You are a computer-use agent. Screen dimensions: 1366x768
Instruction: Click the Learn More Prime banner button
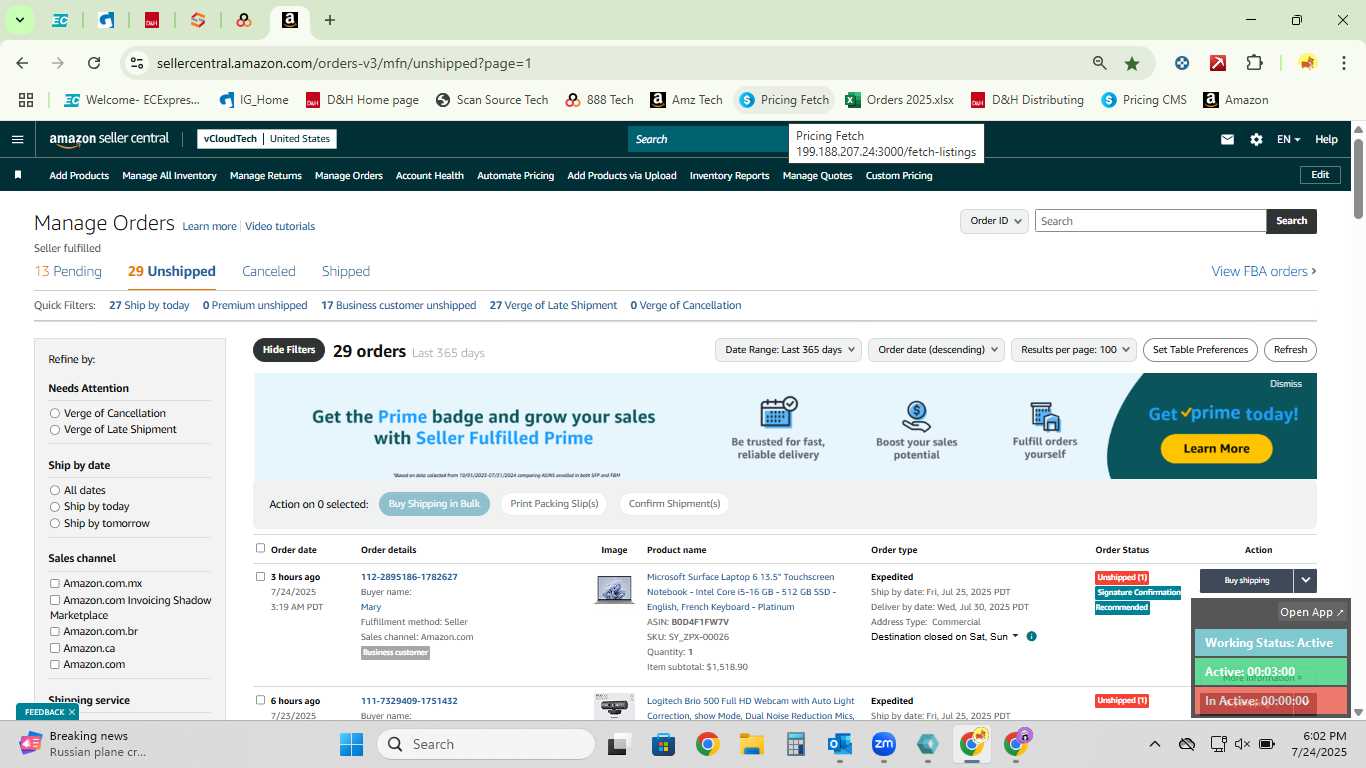point(1216,449)
